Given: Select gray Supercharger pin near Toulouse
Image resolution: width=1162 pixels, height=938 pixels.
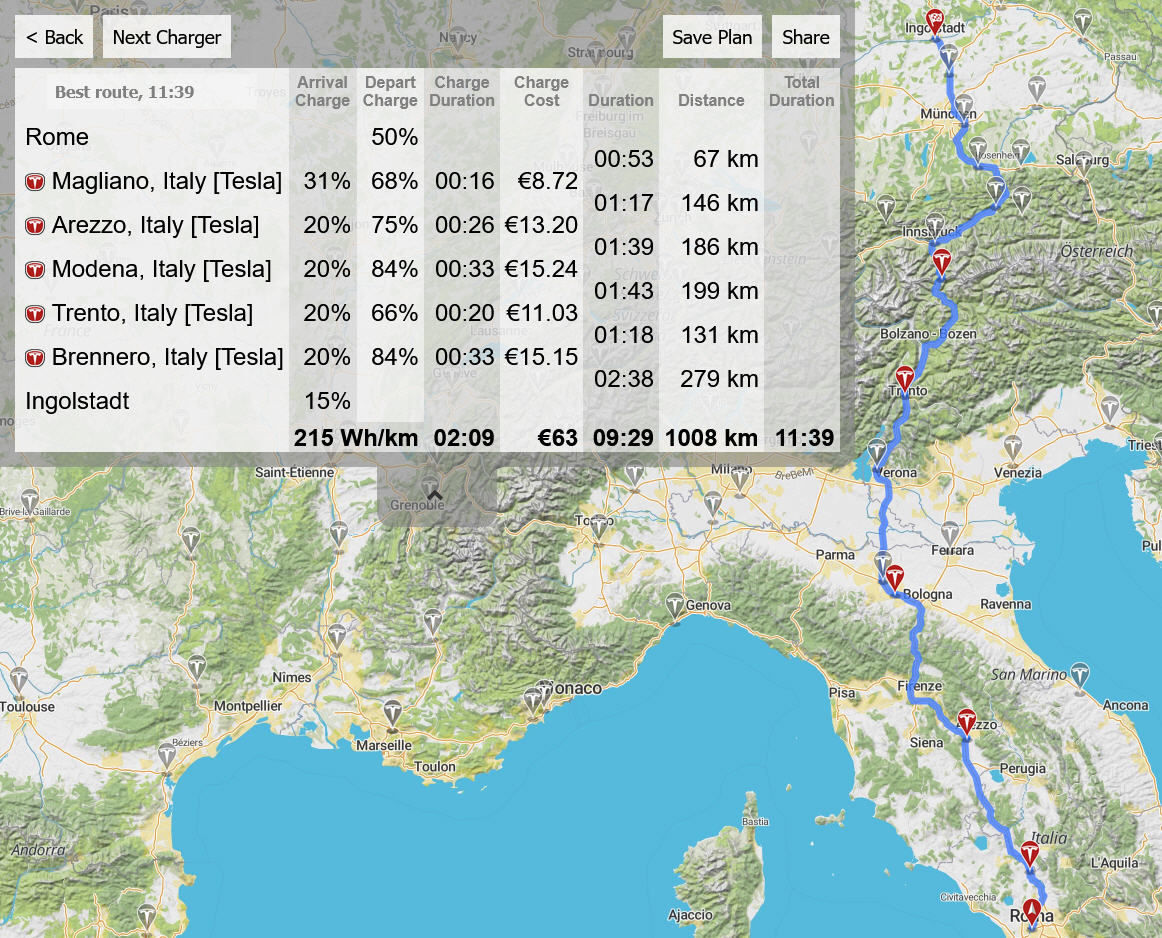Looking at the screenshot, I should 19,680.
